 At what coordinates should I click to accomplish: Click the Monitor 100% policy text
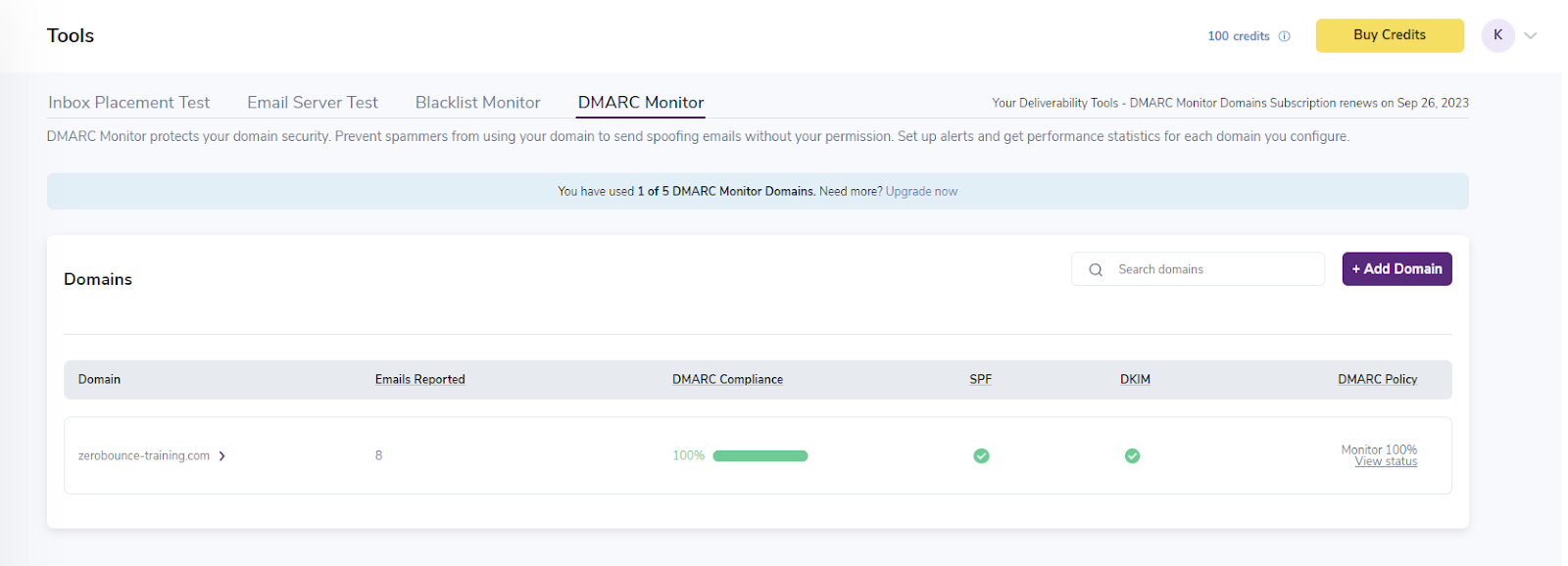pyautogui.click(x=1379, y=449)
